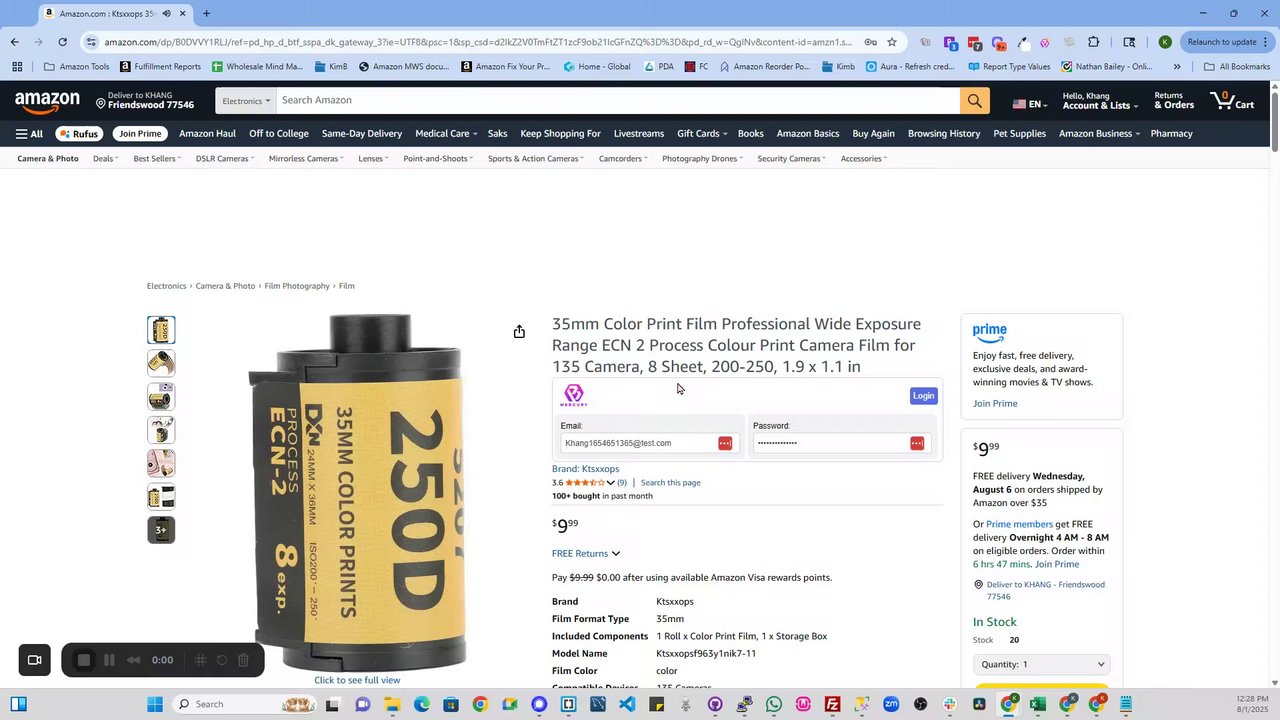
Task: Click the orange search magnifier button
Action: click(x=974, y=101)
